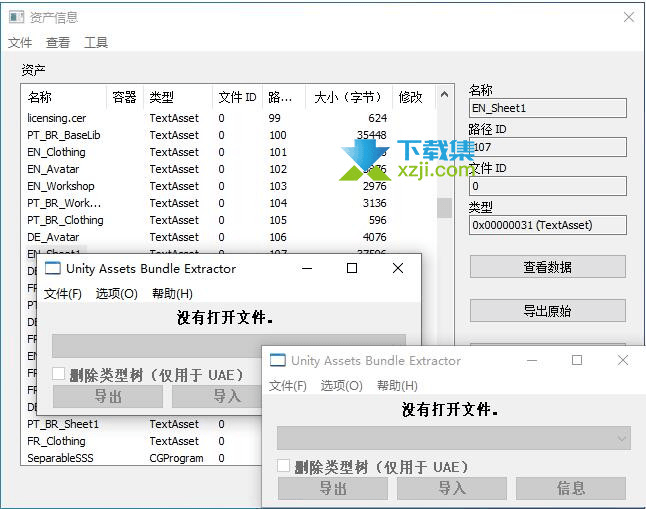
Task: Maximize the front-most Unity Assets Bundle Extractor window
Action: [577, 360]
